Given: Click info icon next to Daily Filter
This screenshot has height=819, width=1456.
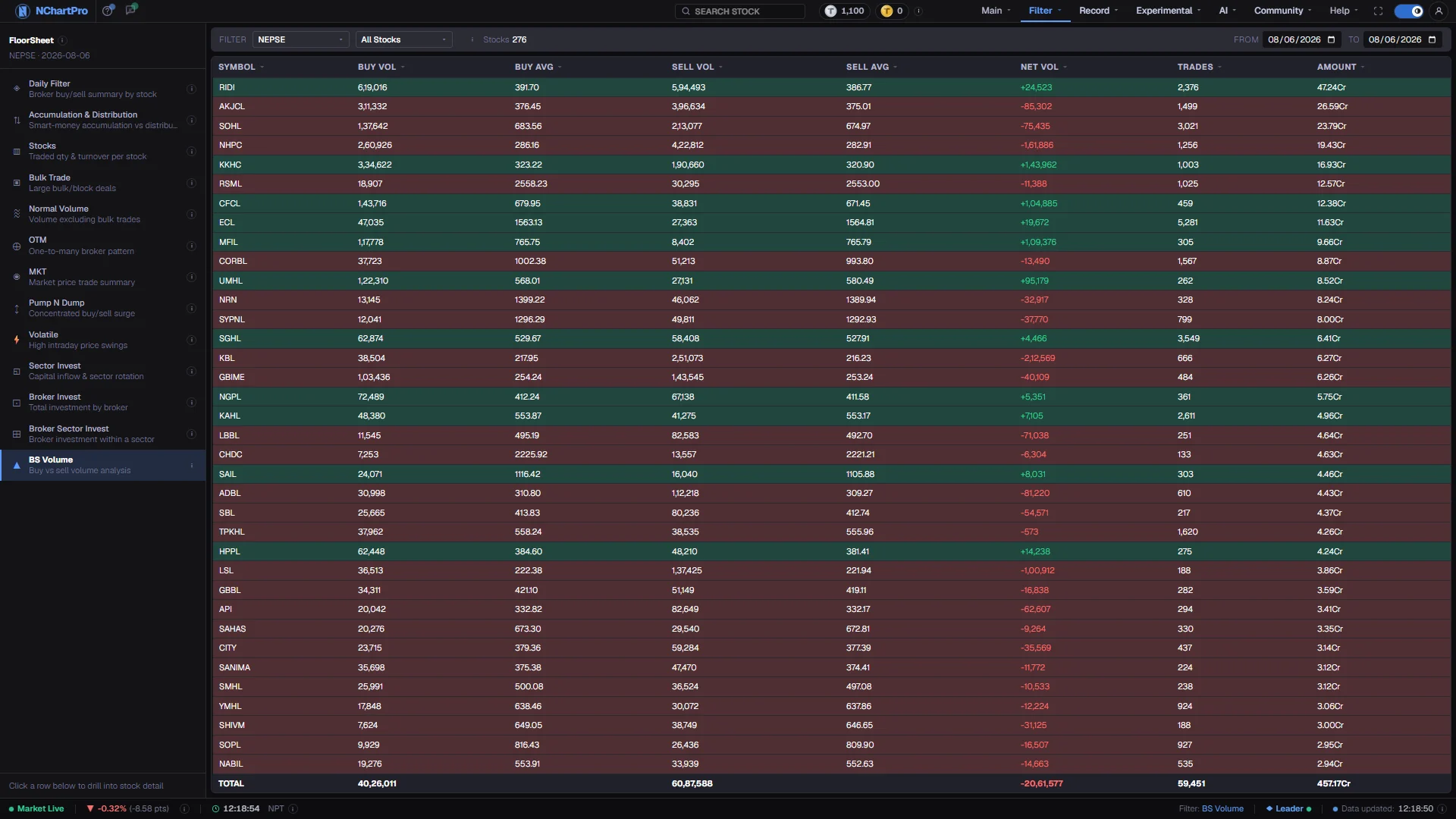Looking at the screenshot, I should pos(191,89).
